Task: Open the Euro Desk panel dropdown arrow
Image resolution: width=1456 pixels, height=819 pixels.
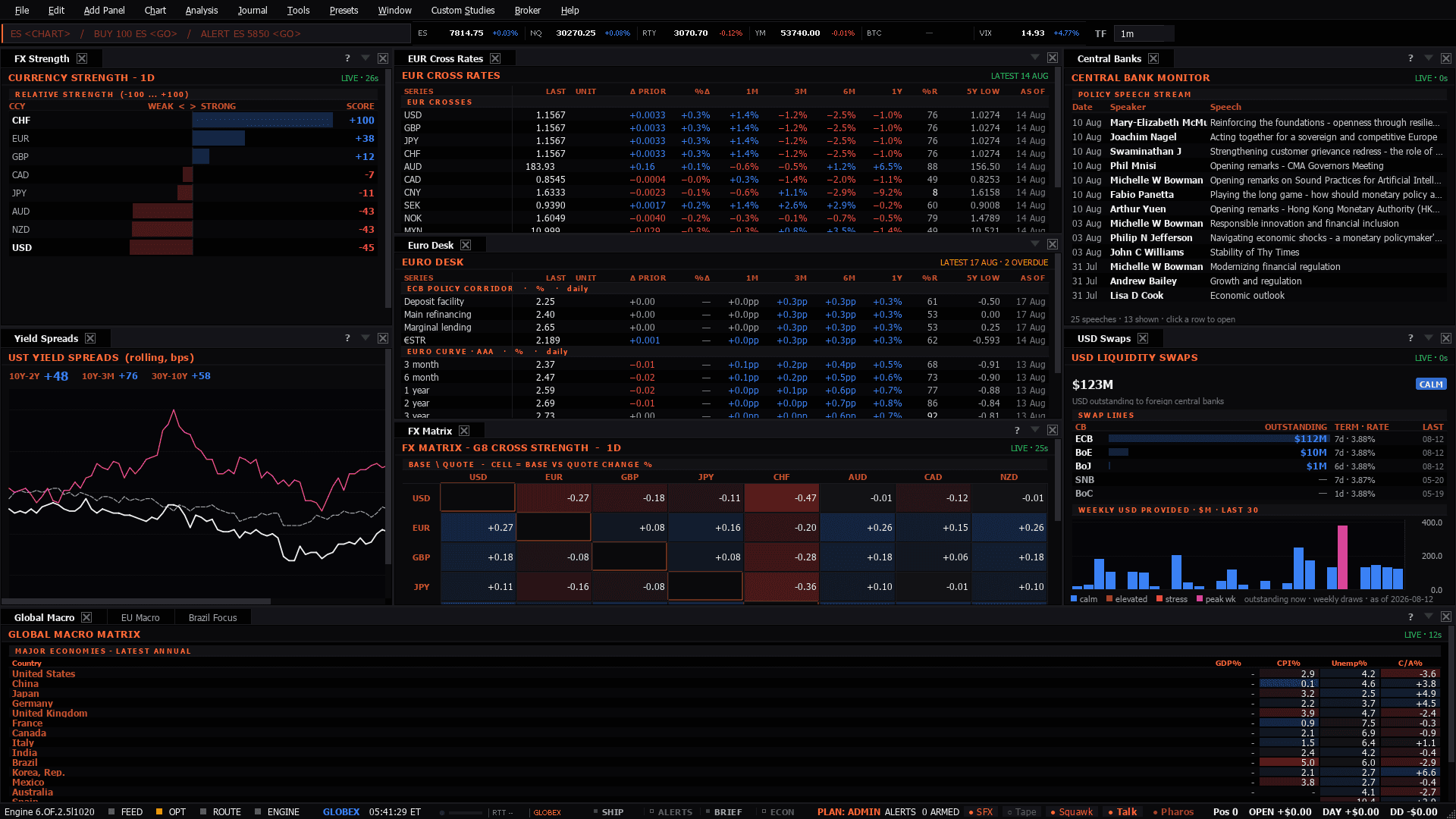Action: (x=1035, y=244)
